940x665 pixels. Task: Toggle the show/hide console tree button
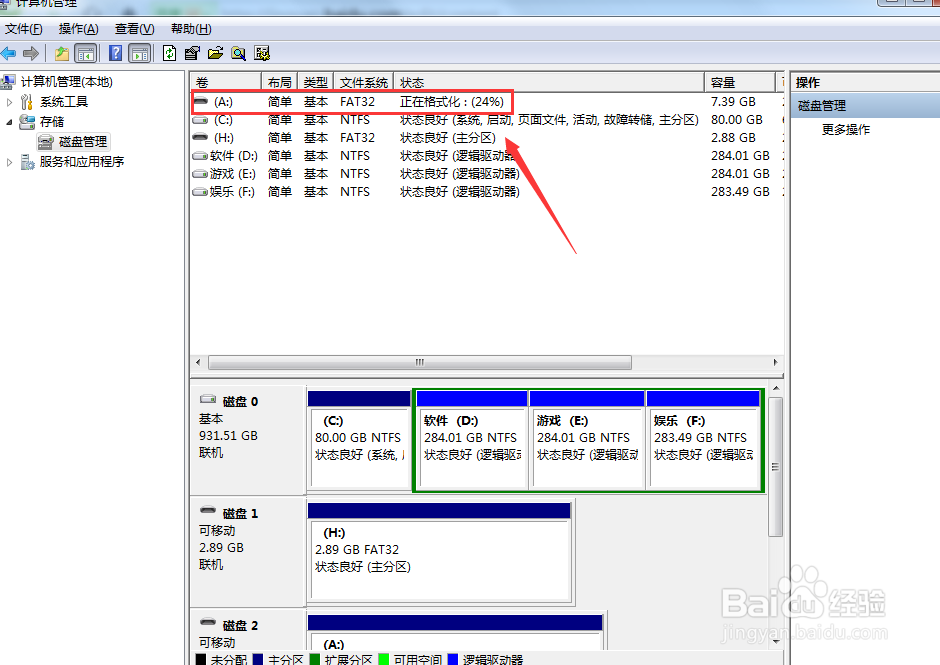click(x=86, y=53)
